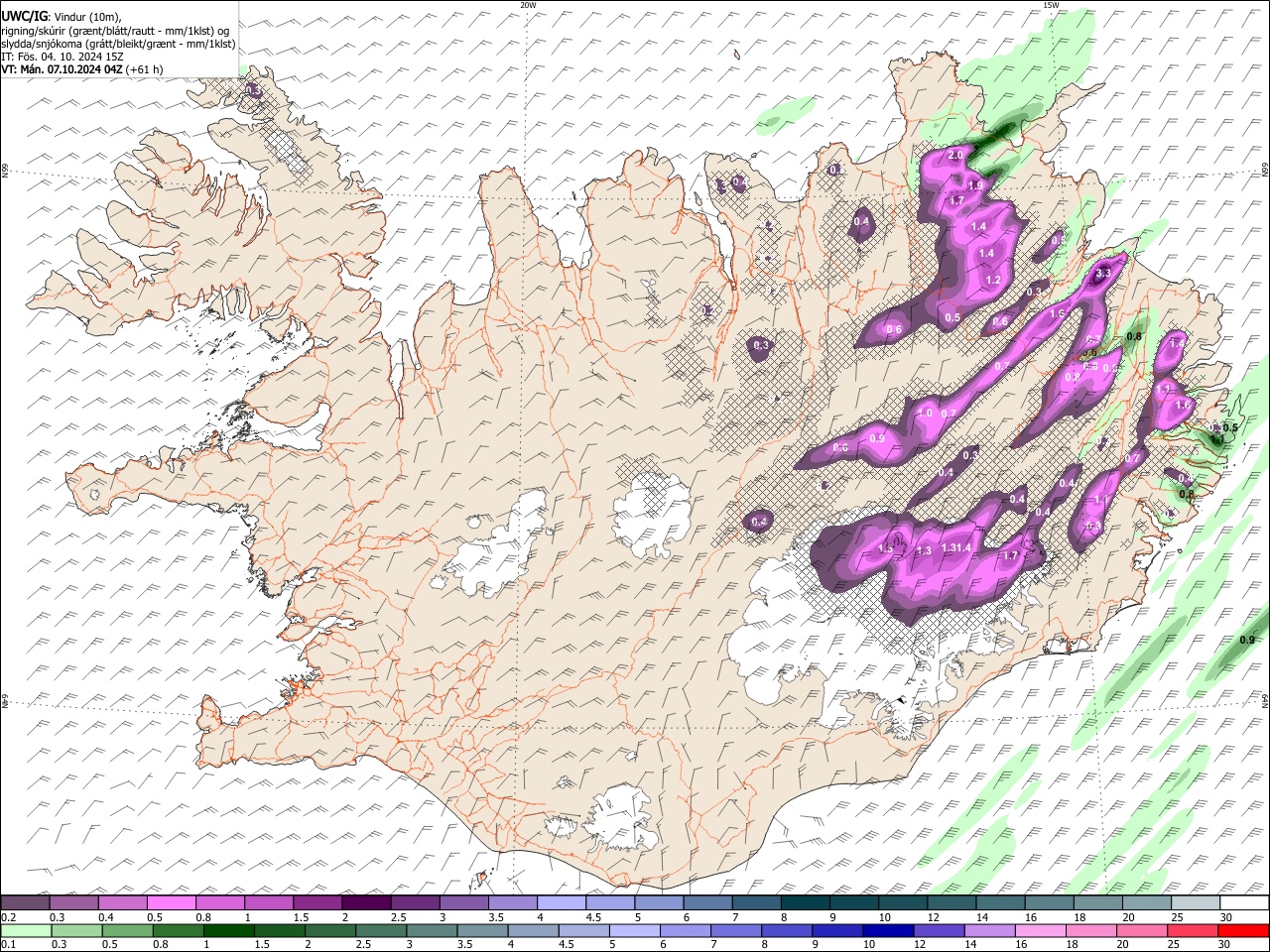Click the 'UWC/IG: Vindur (10m)' title text
1270x952 pixels.
[62, 16]
